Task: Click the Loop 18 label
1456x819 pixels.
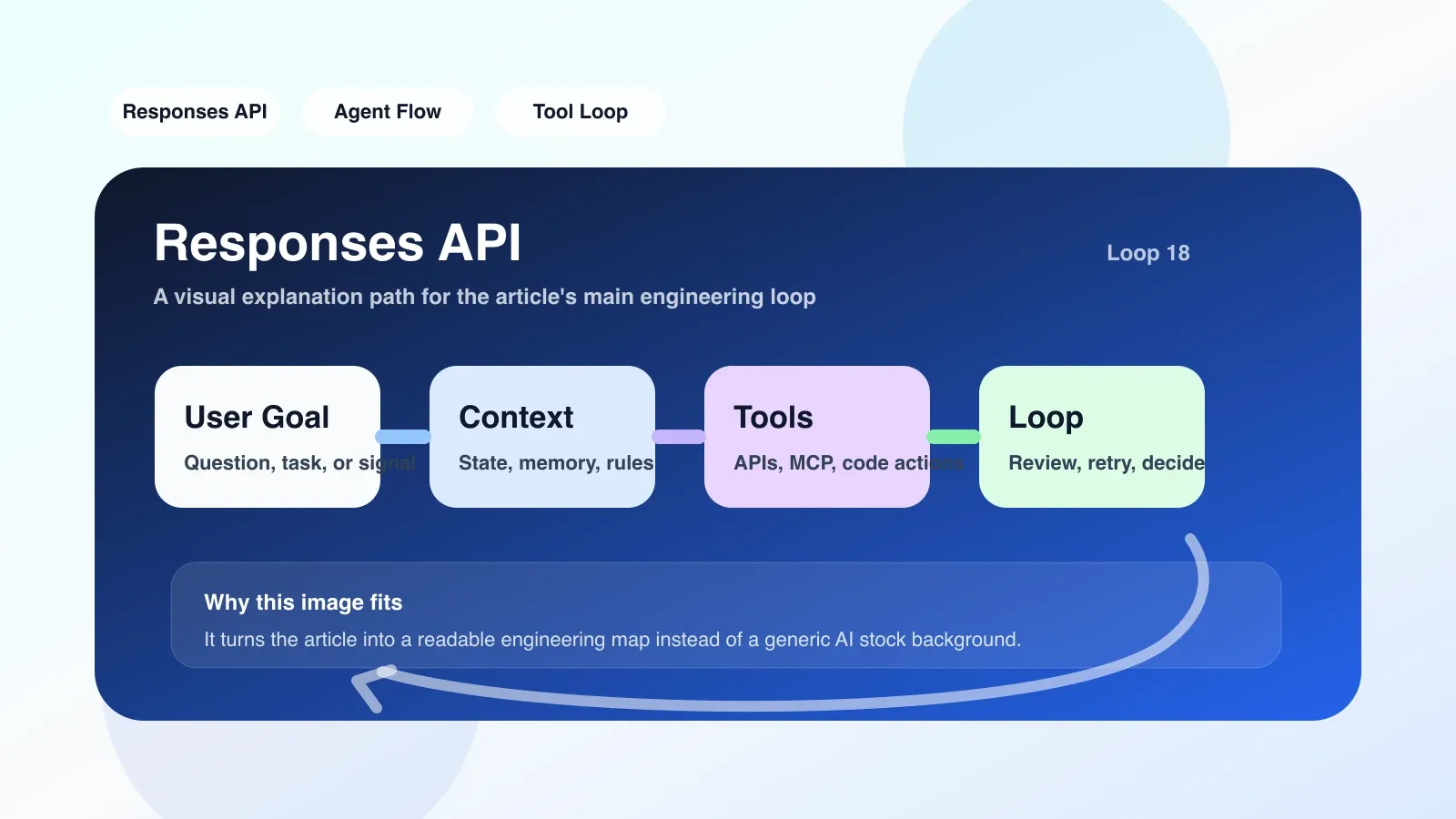Action: pyautogui.click(x=1148, y=253)
